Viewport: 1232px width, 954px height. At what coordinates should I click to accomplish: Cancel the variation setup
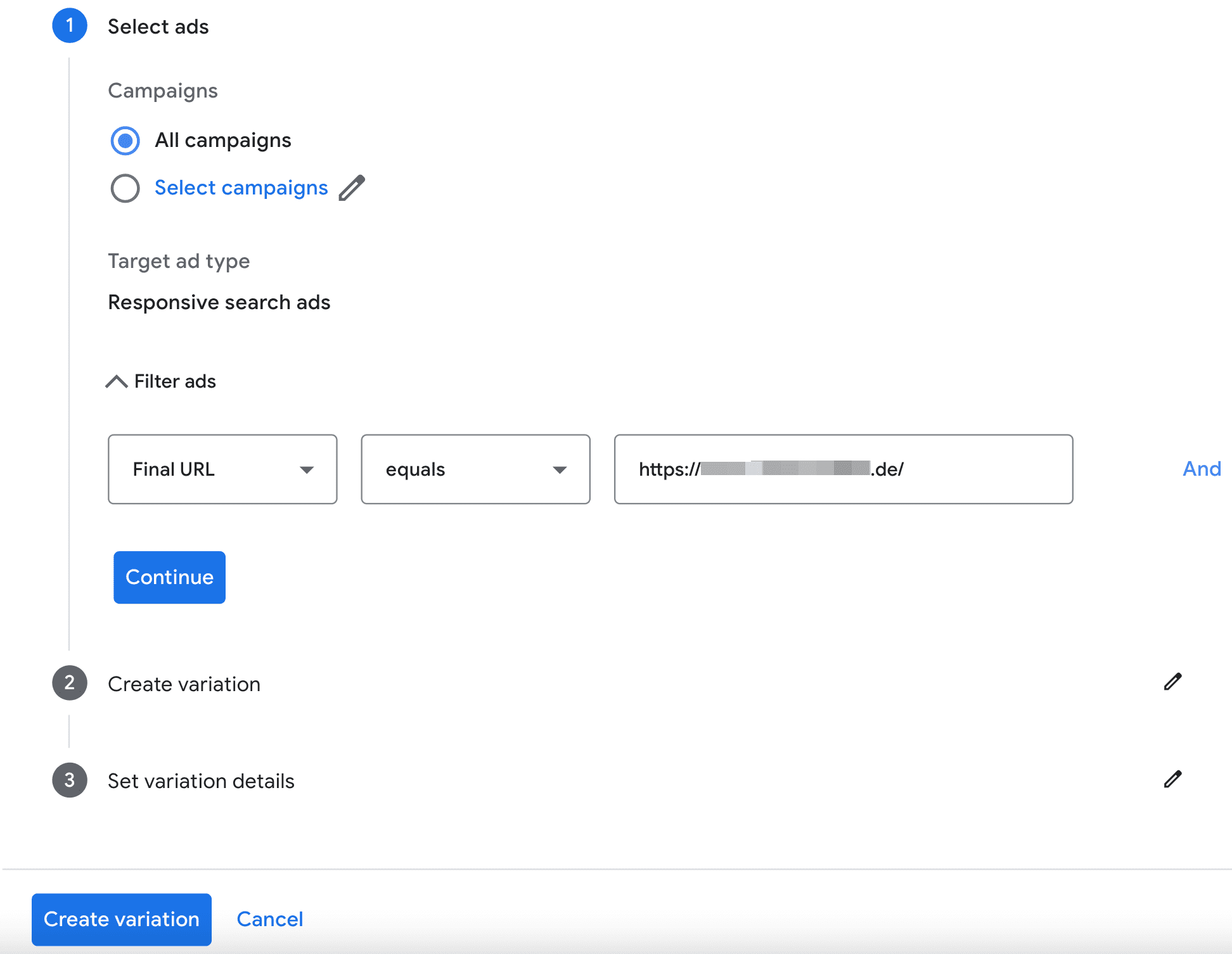click(270, 919)
